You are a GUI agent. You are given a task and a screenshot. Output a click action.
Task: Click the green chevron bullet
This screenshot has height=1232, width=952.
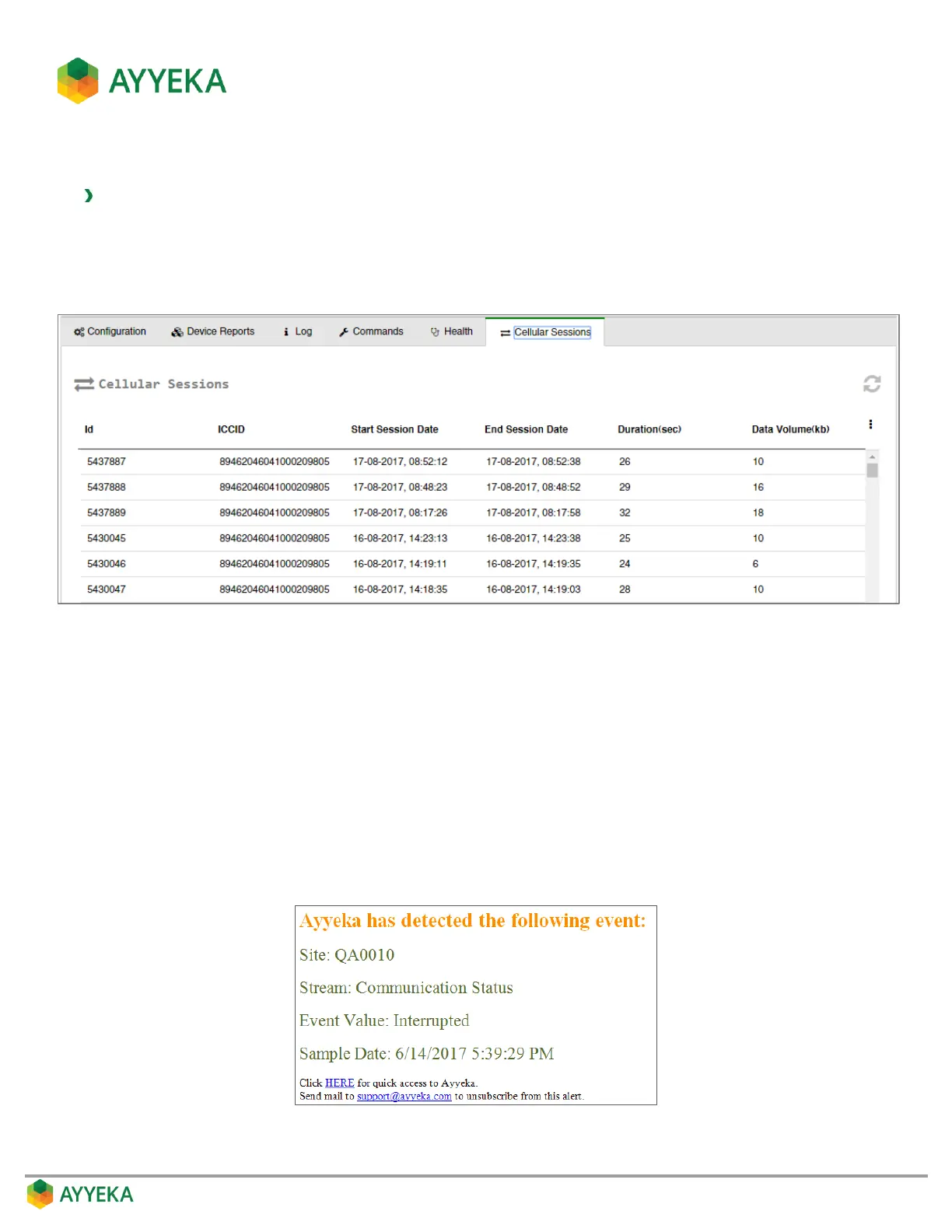point(89,195)
